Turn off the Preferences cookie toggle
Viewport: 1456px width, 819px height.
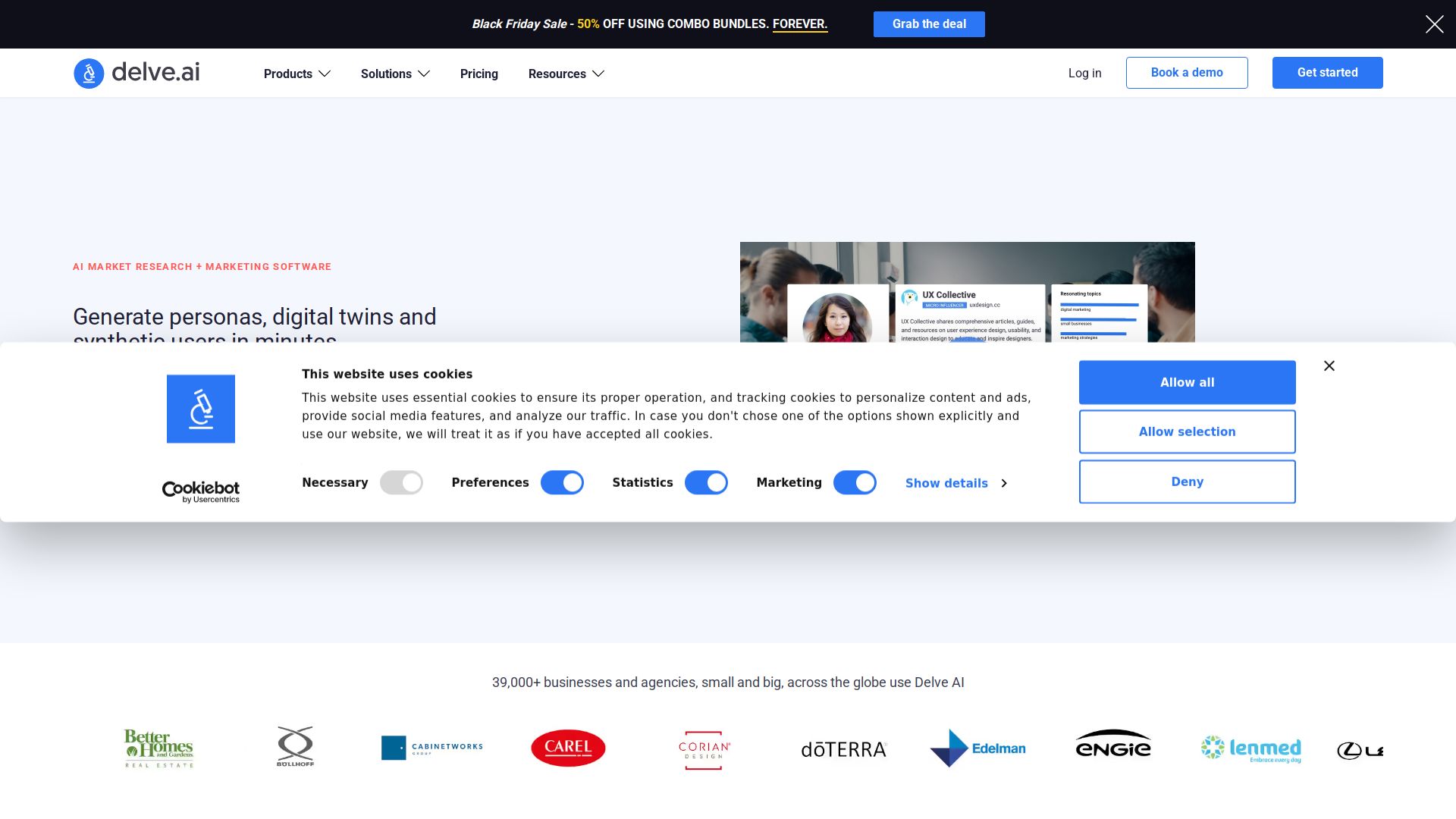pyautogui.click(x=562, y=483)
